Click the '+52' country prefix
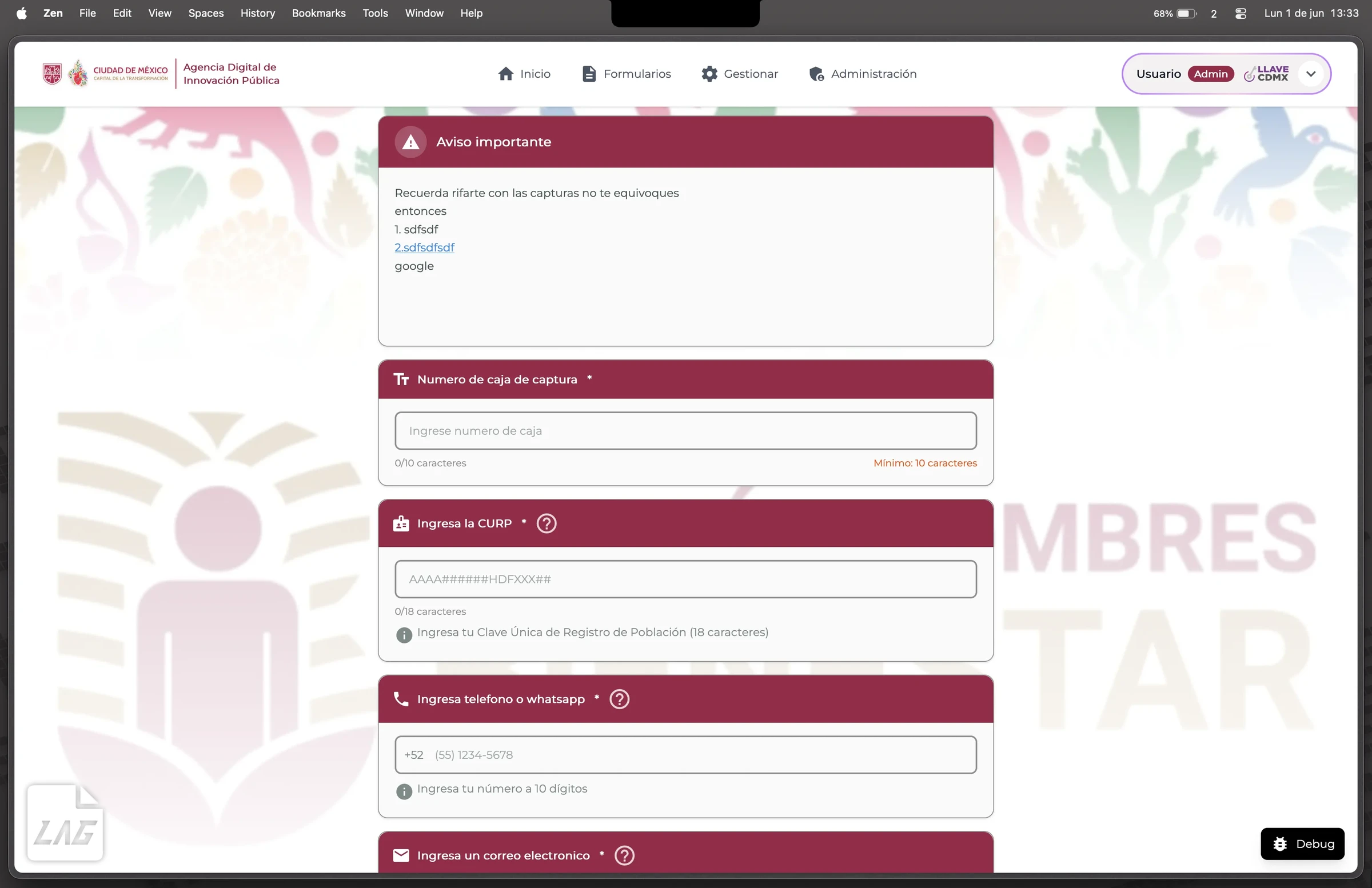1372x888 pixels. click(x=414, y=755)
